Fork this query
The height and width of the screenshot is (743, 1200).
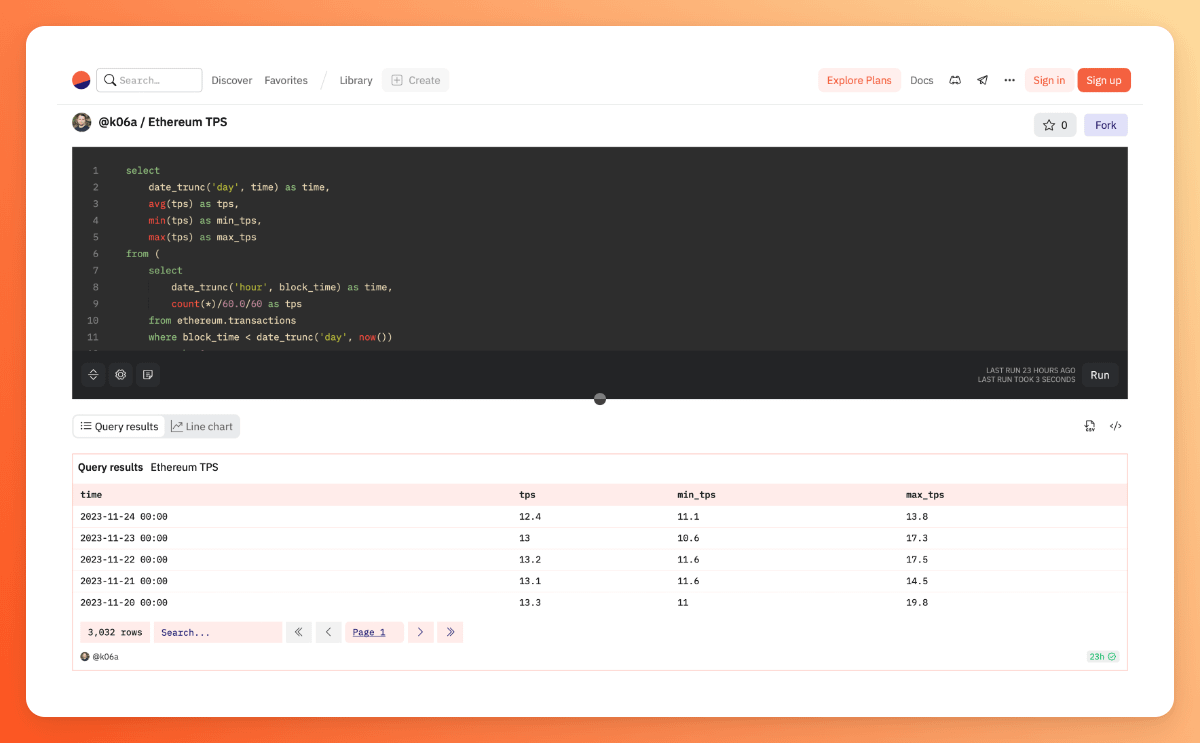1105,125
